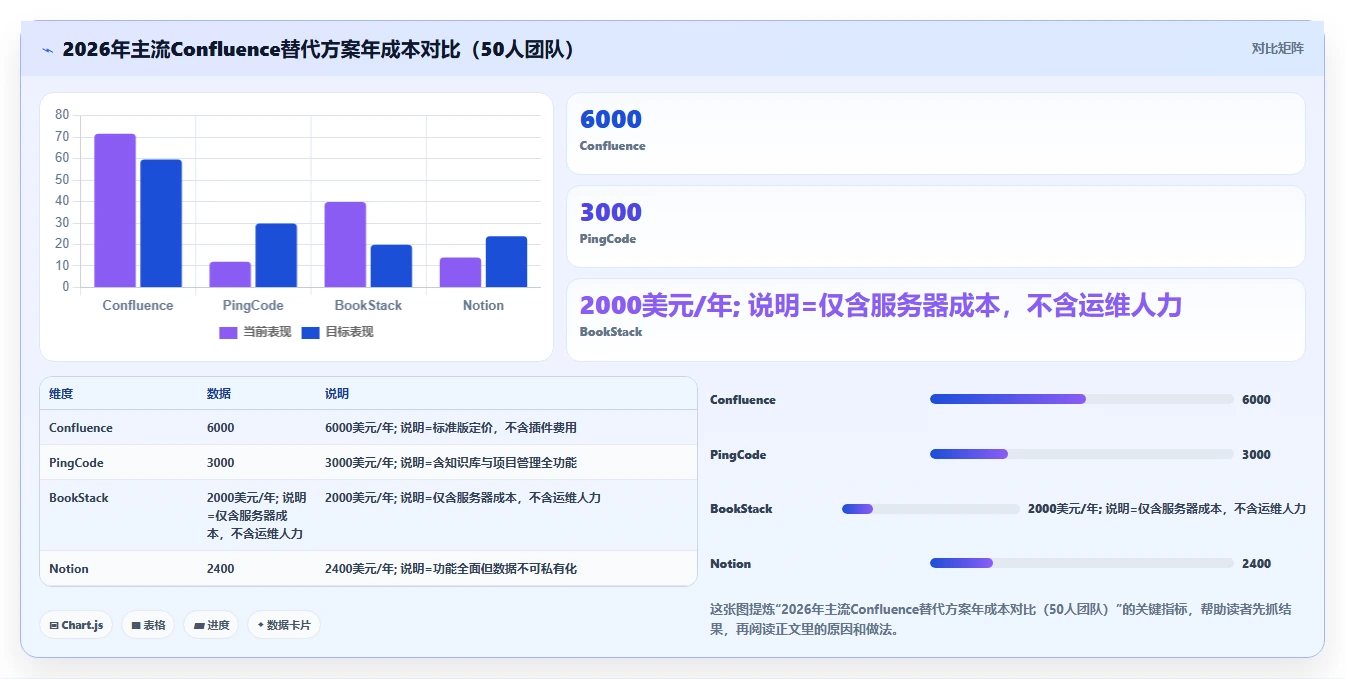Image resolution: width=1345 pixels, height=679 pixels.
Task: Click the blue Notion bar in chart
Action: coord(506,261)
